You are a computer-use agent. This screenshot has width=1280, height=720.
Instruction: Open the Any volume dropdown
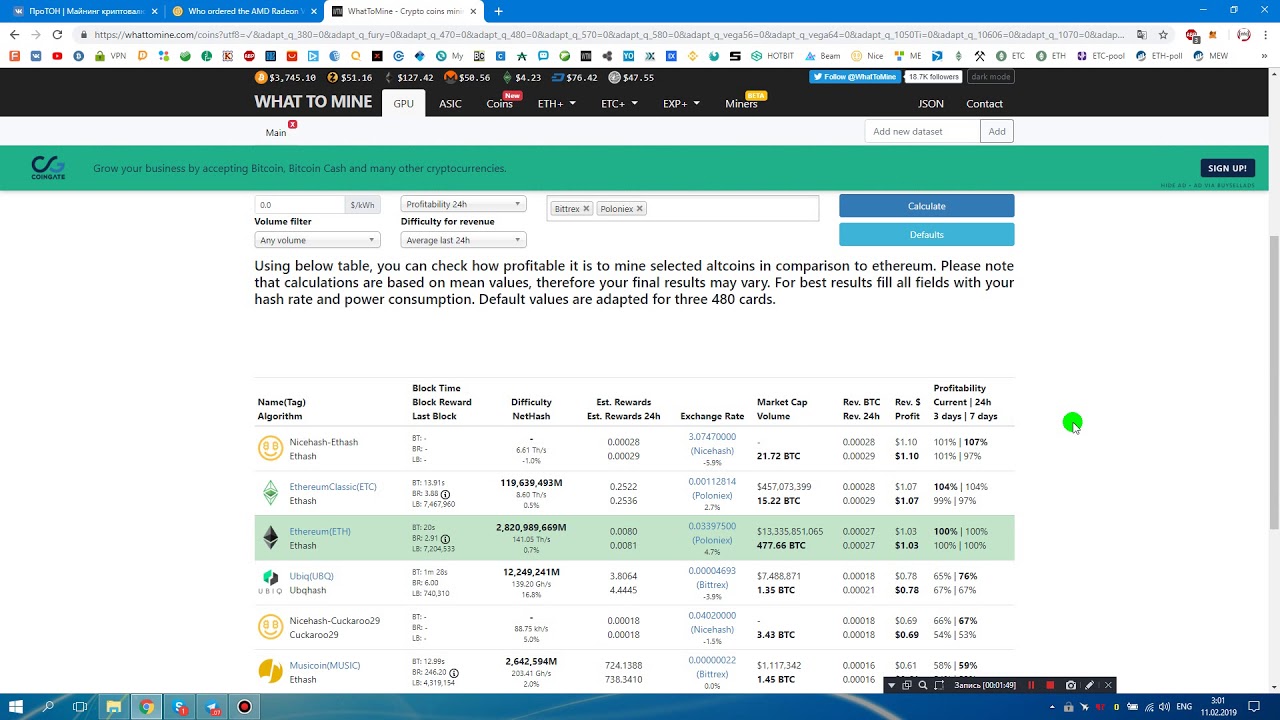click(317, 240)
